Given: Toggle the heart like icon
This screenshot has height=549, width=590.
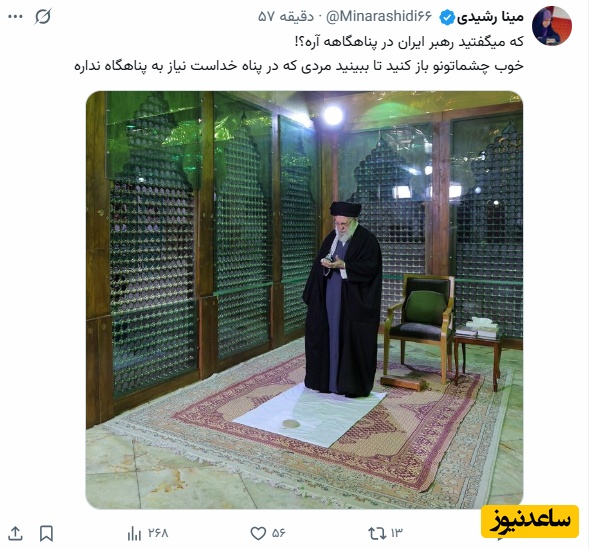Looking at the screenshot, I should 258,533.
